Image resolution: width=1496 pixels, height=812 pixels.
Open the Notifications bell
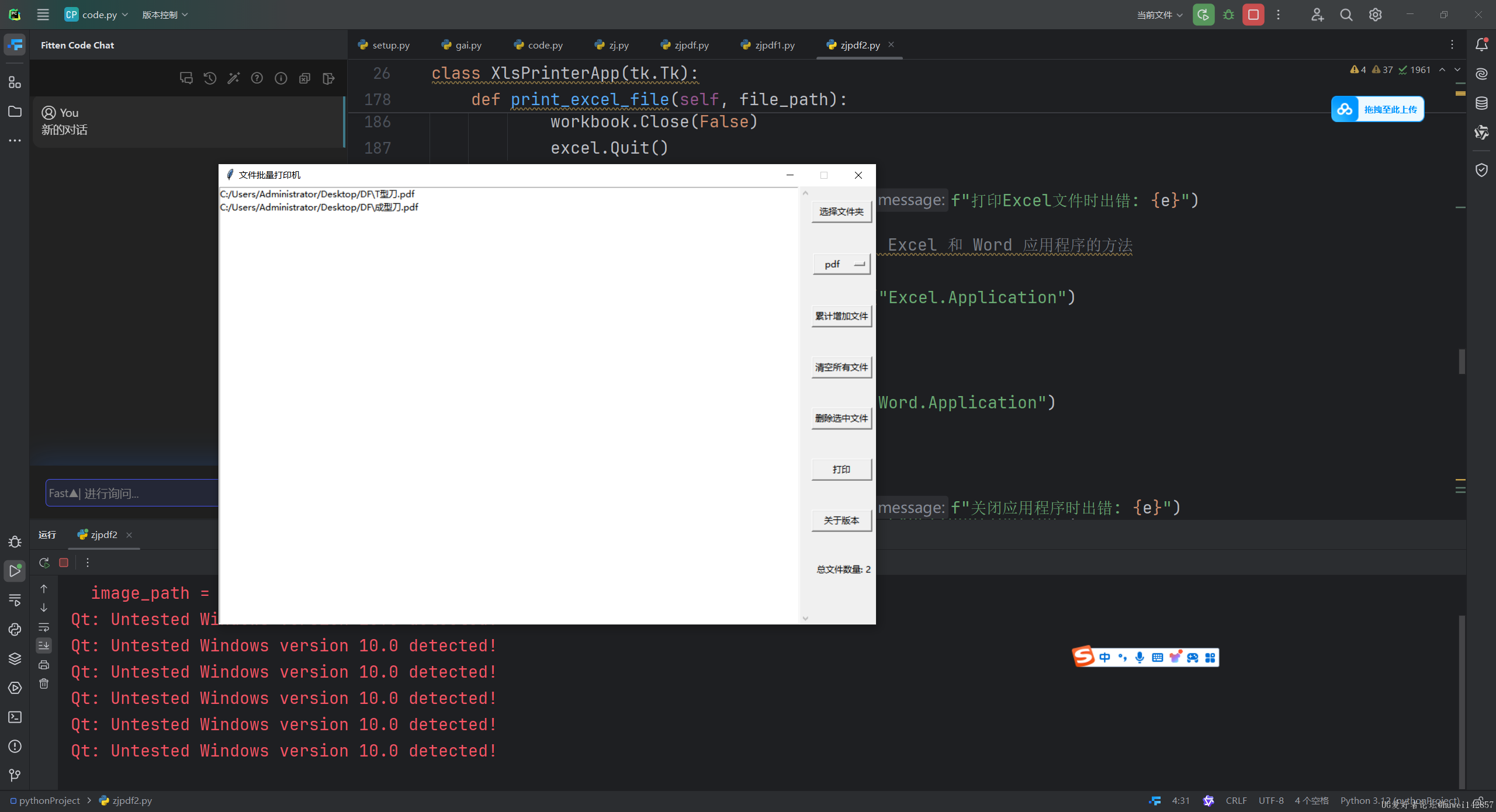(1481, 44)
